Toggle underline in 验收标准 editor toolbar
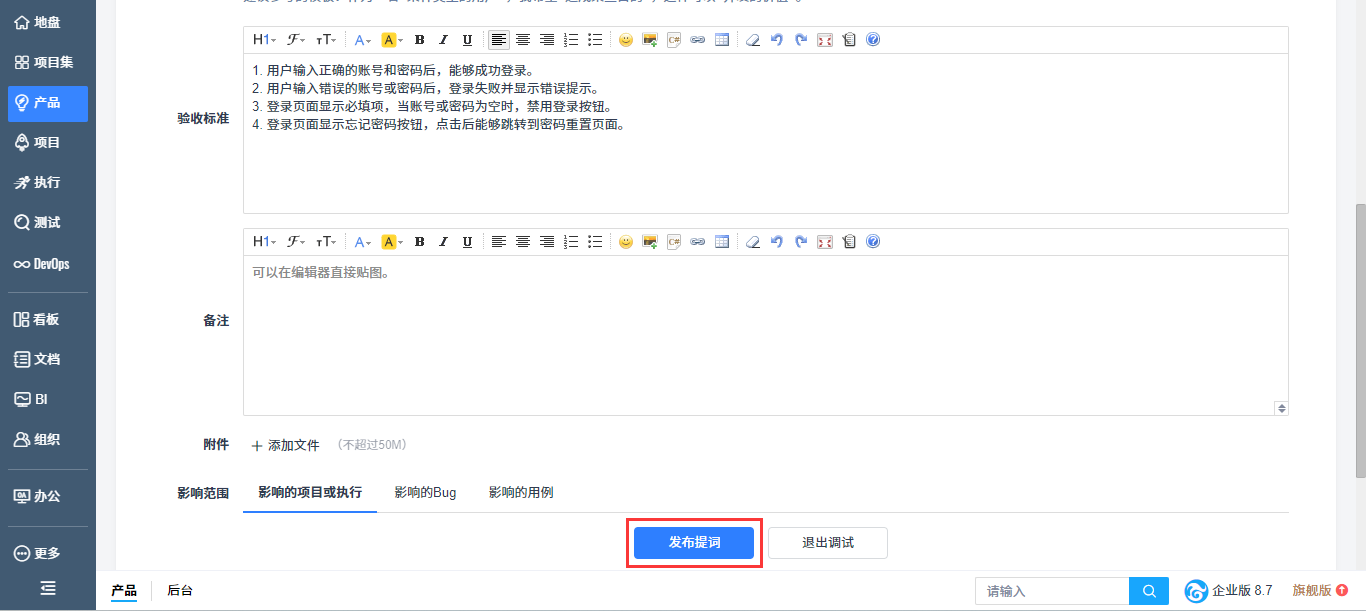This screenshot has width=1366, height=611. pyautogui.click(x=467, y=40)
